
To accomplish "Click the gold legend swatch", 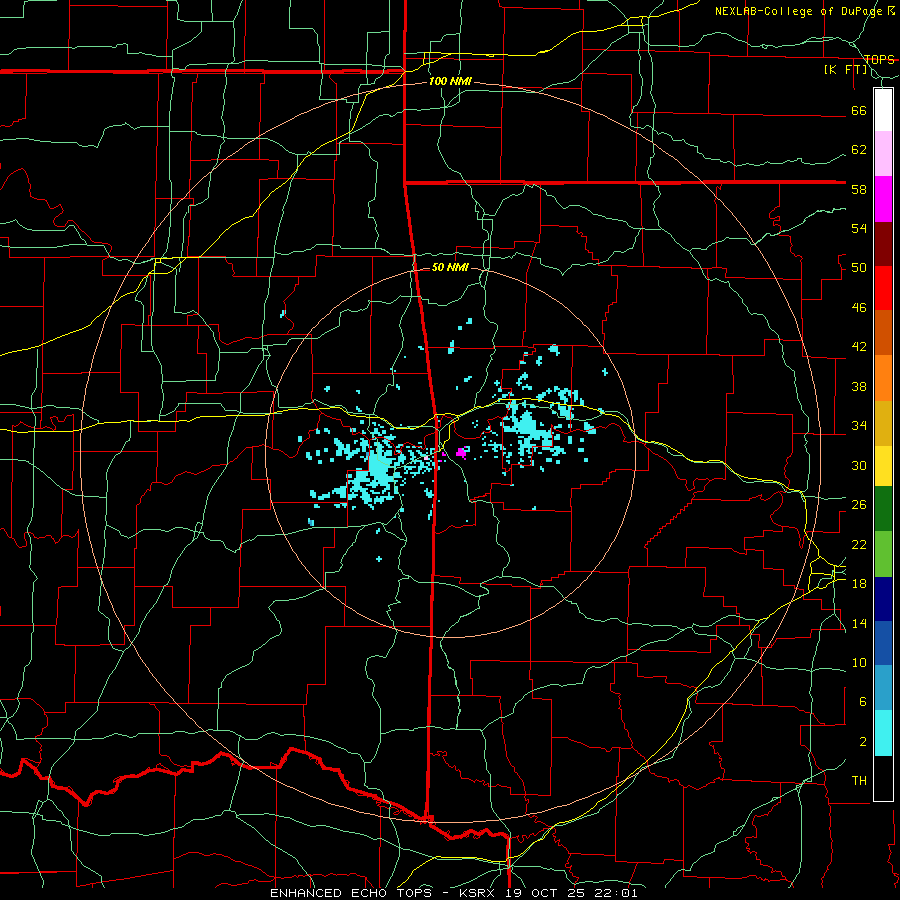I will tap(883, 423).
